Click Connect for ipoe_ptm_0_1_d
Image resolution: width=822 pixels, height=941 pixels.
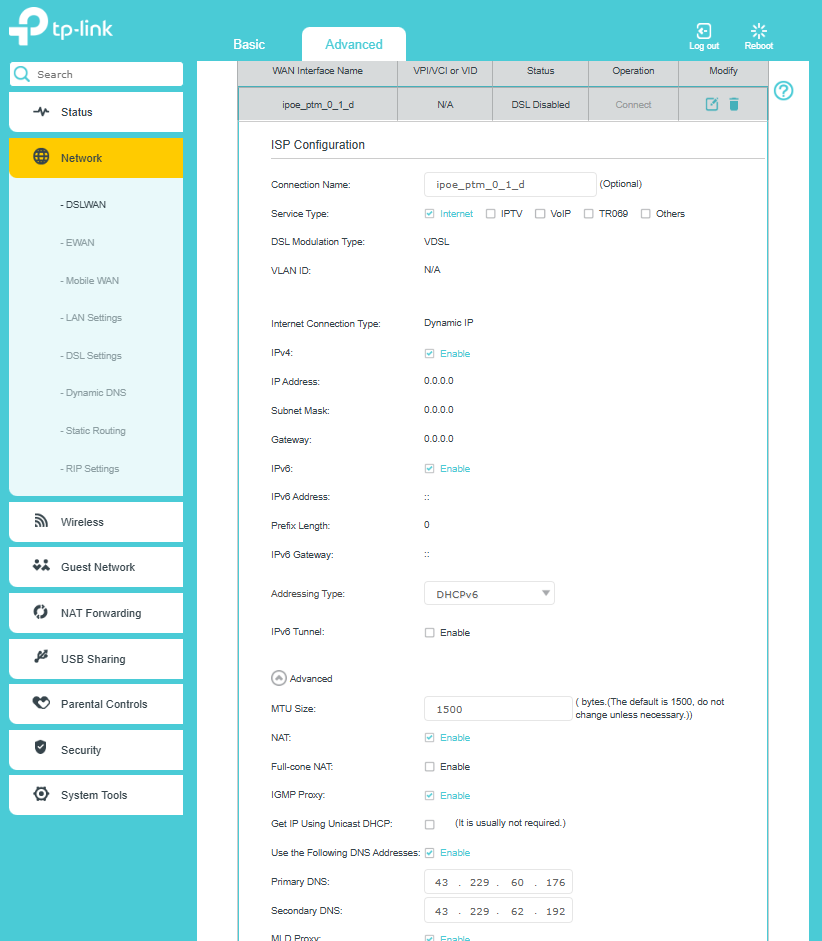(x=633, y=104)
